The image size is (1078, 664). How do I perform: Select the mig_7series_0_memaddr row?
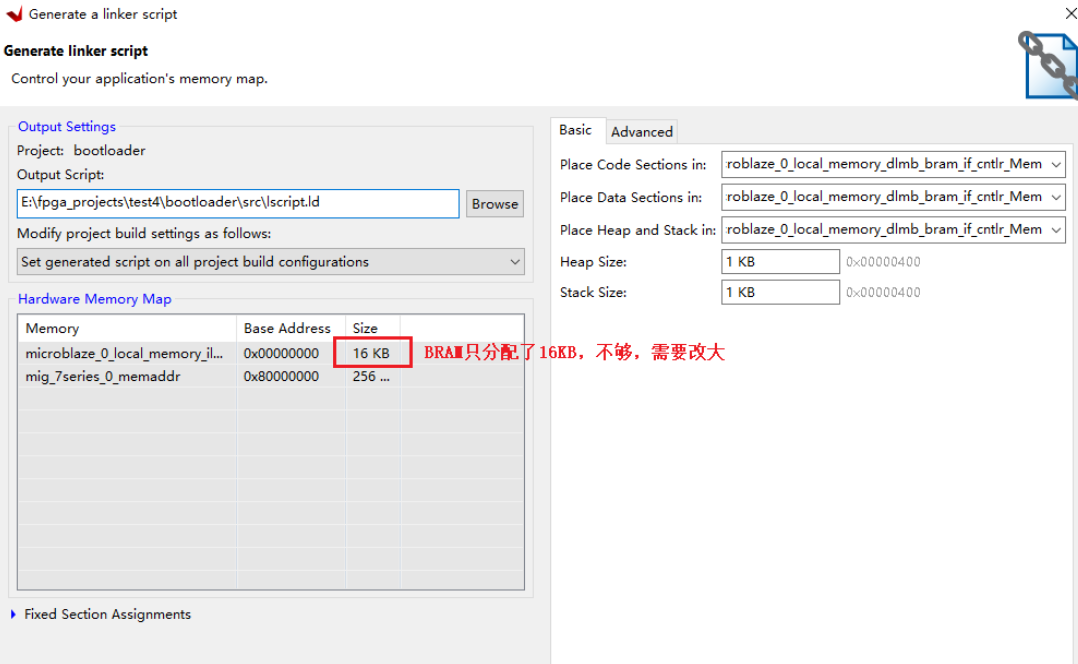pyautogui.click(x=126, y=376)
